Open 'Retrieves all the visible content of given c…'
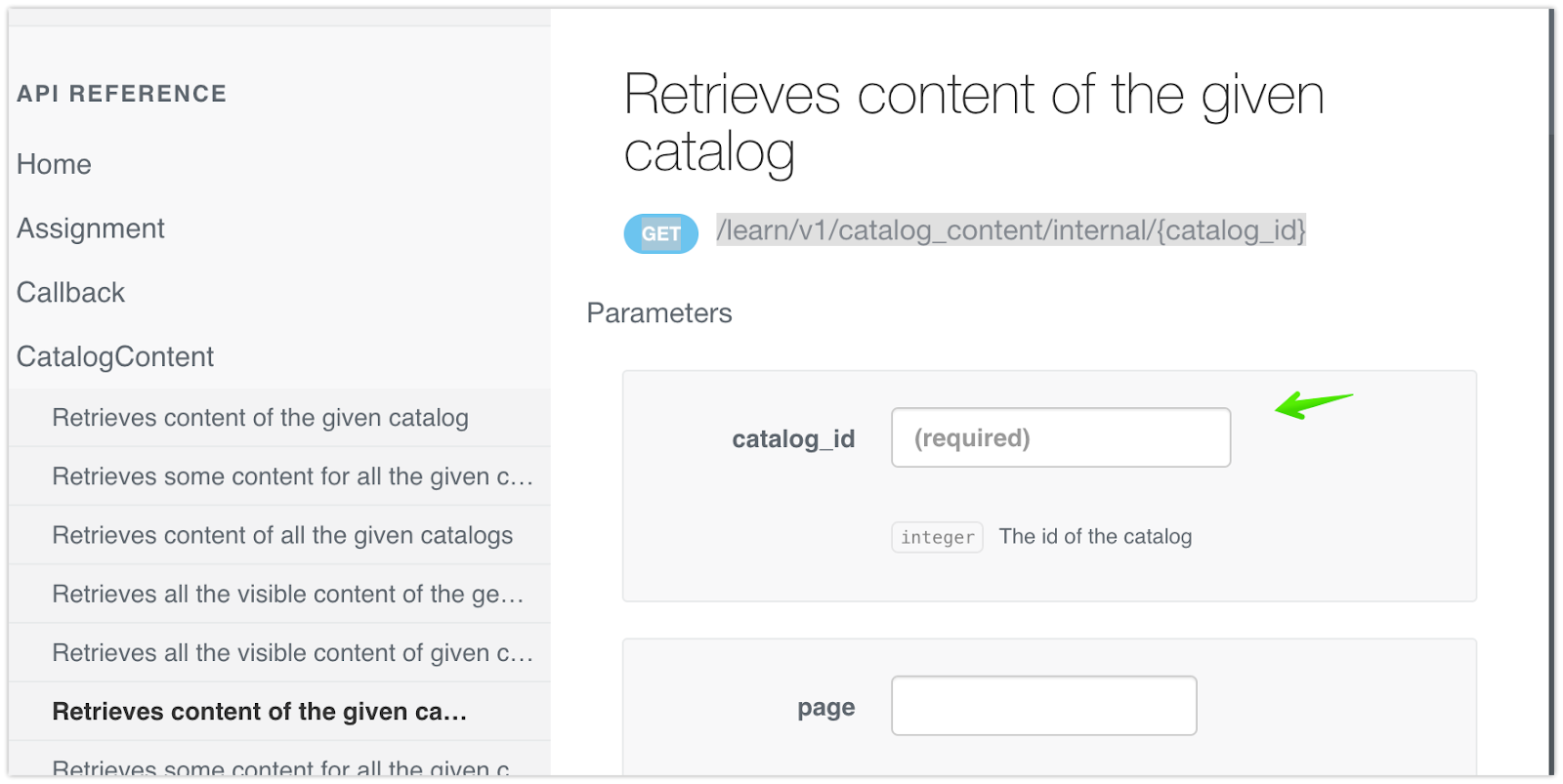 292,652
